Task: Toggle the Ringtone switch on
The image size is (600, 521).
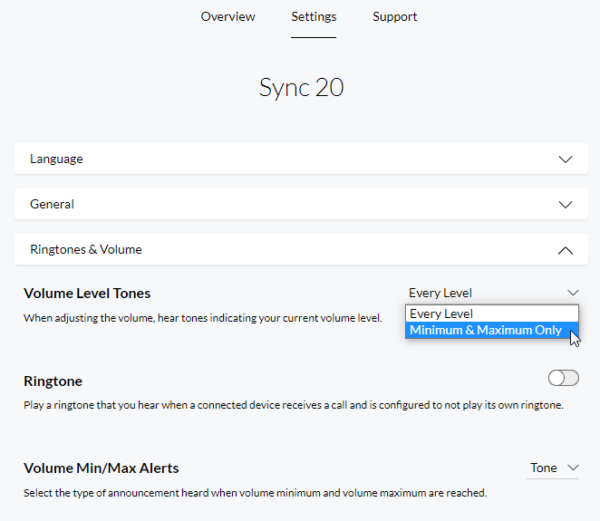Action: 563,378
